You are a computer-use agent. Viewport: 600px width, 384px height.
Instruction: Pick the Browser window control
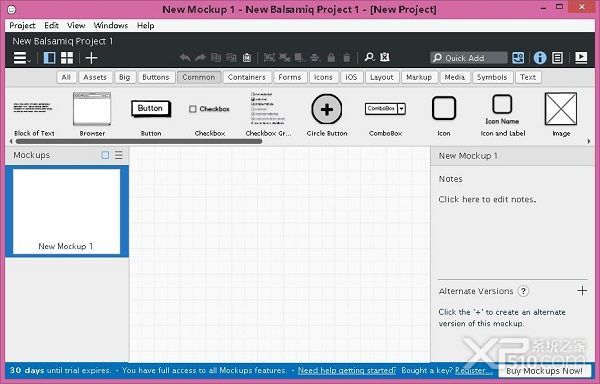92,114
